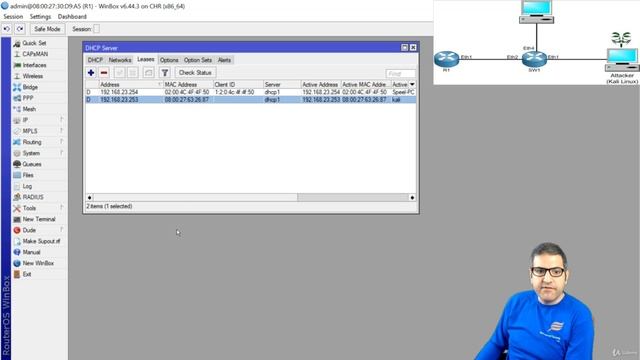Switch to the Options tab
Screen dimensions: 640x360
pos(169,60)
